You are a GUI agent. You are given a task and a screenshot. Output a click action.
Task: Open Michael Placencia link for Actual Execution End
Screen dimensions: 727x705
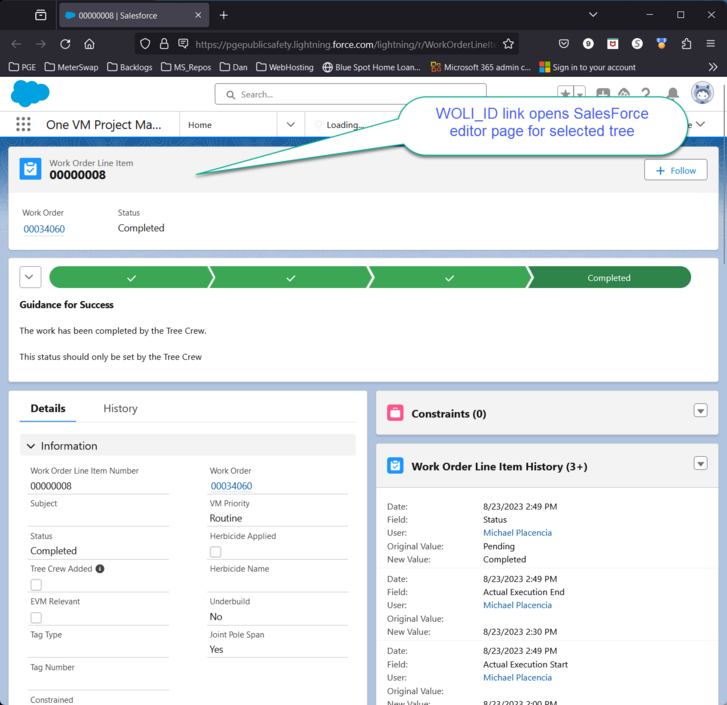point(517,605)
